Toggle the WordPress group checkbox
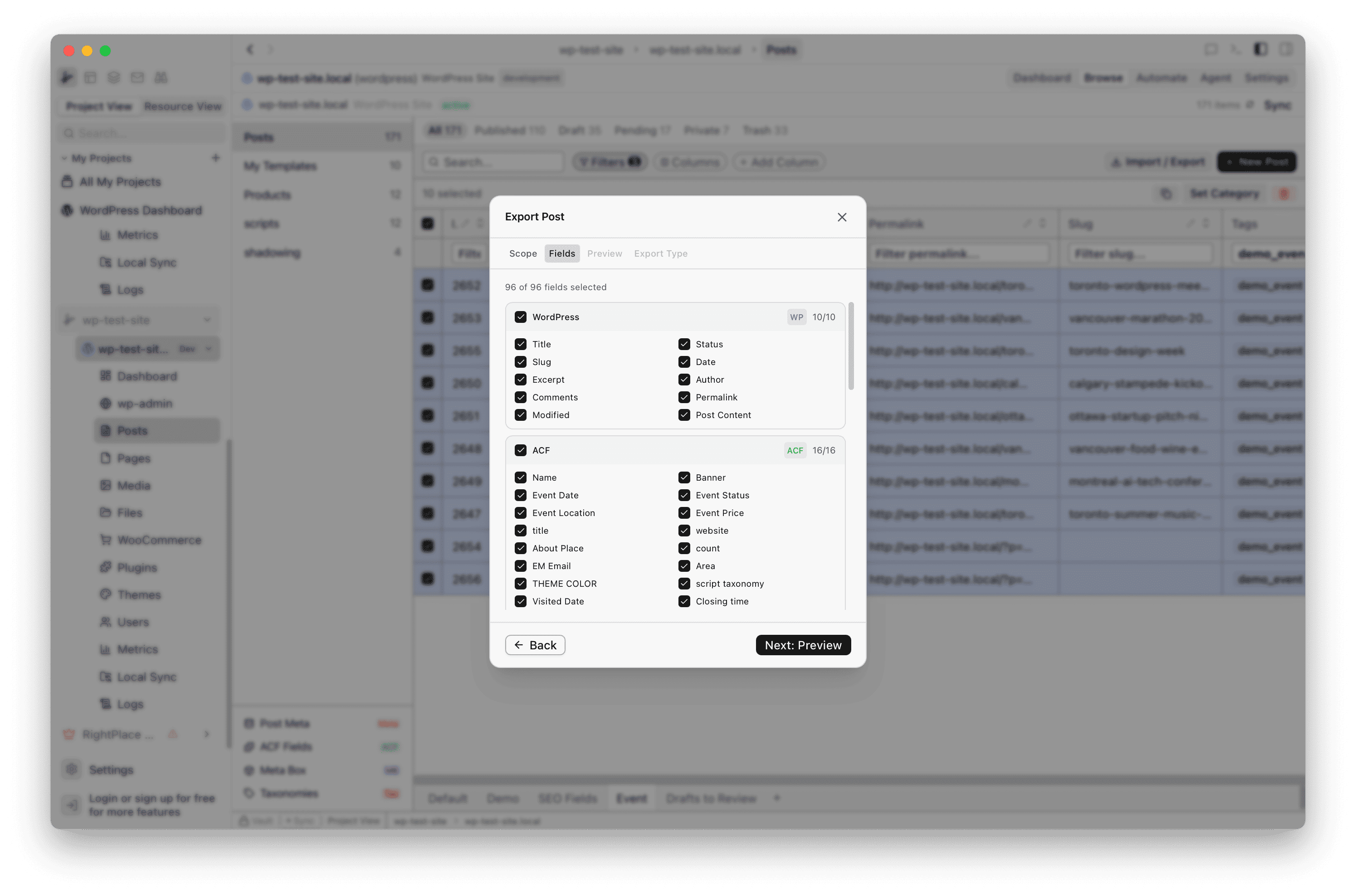The height and width of the screenshot is (896, 1356). point(520,317)
